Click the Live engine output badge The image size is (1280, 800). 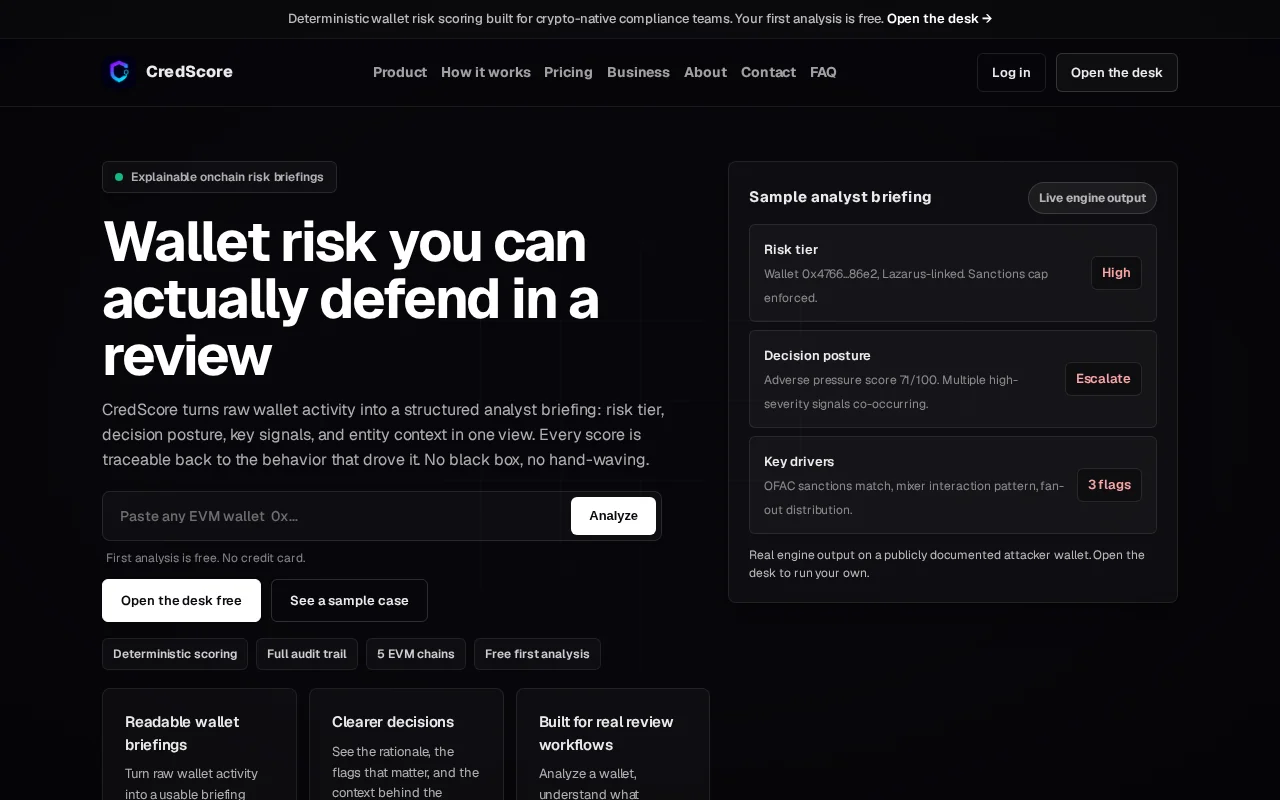(1092, 198)
